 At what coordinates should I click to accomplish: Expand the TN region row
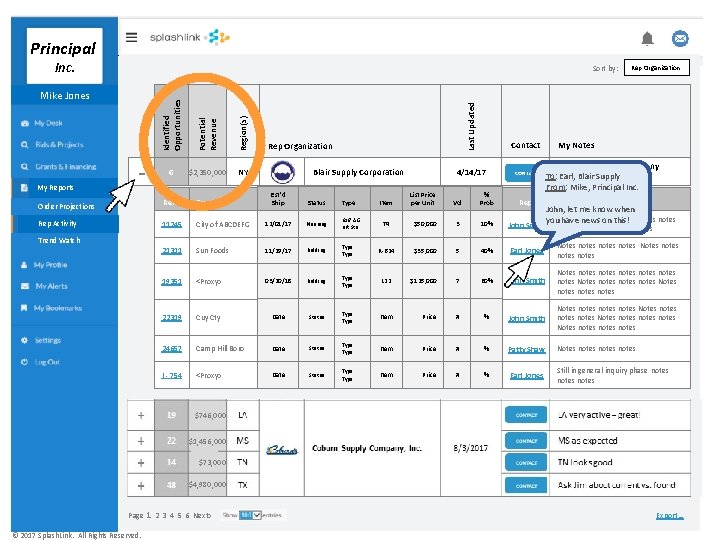(x=141, y=462)
